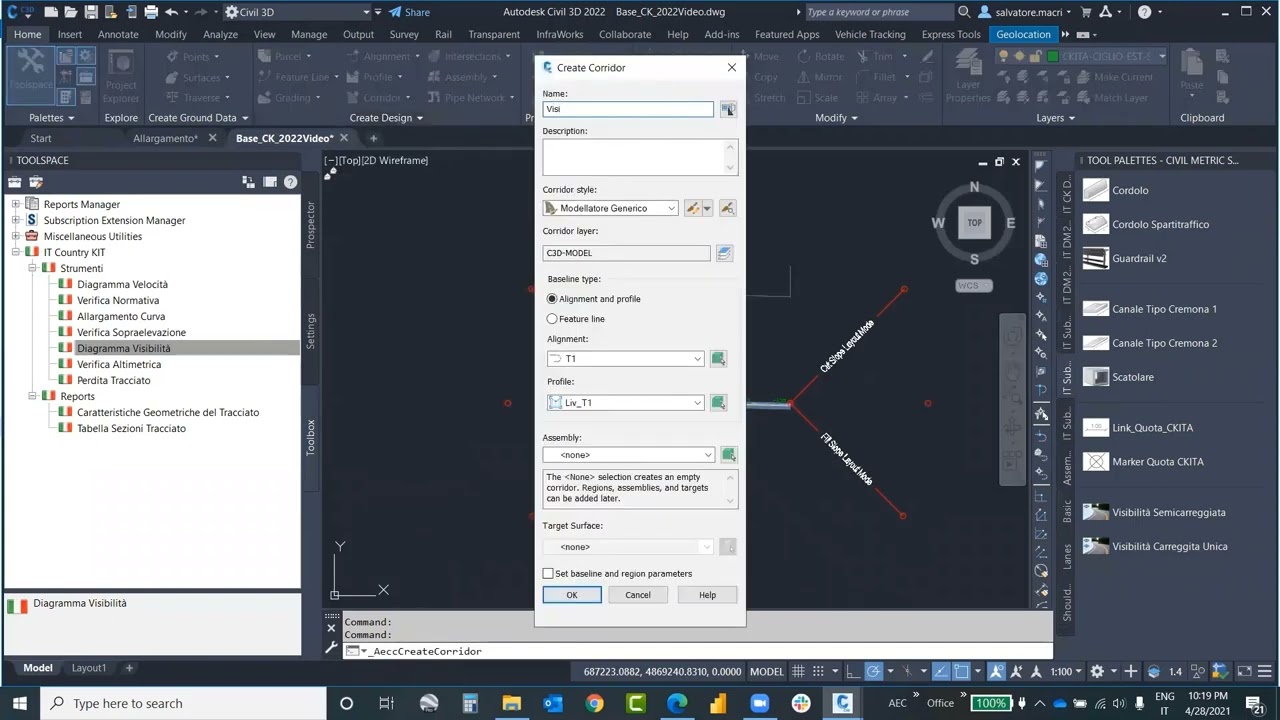Pick corridor name template icon beside Name field
This screenshot has width=1280, height=720.
(x=728, y=109)
